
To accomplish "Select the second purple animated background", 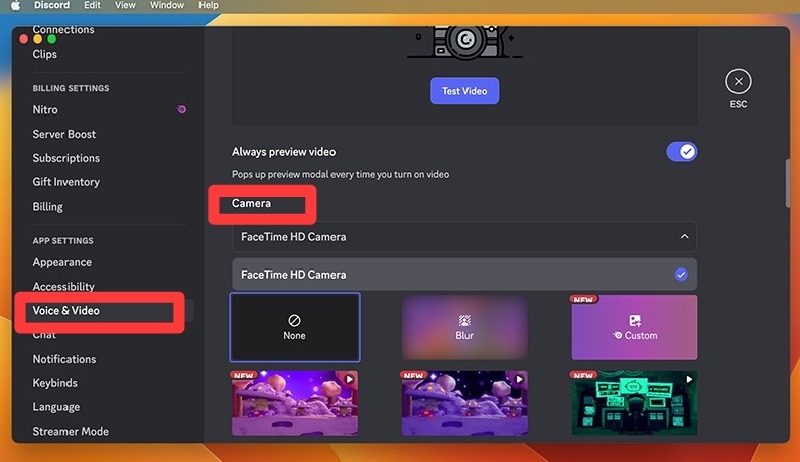I will (x=464, y=404).
